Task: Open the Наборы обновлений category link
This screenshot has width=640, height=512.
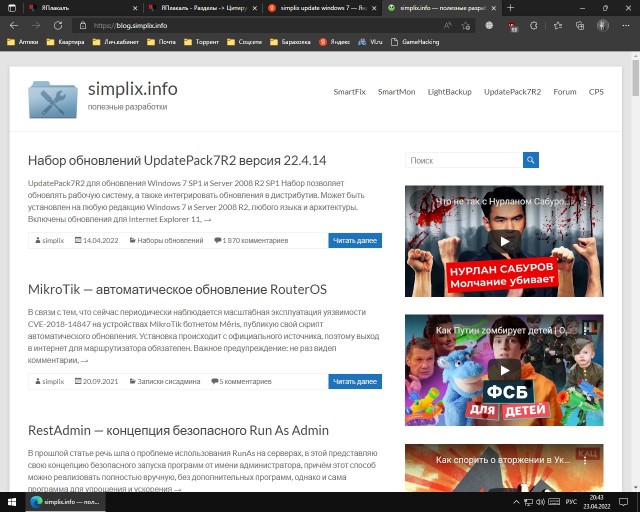Action: tap(170, 240)
